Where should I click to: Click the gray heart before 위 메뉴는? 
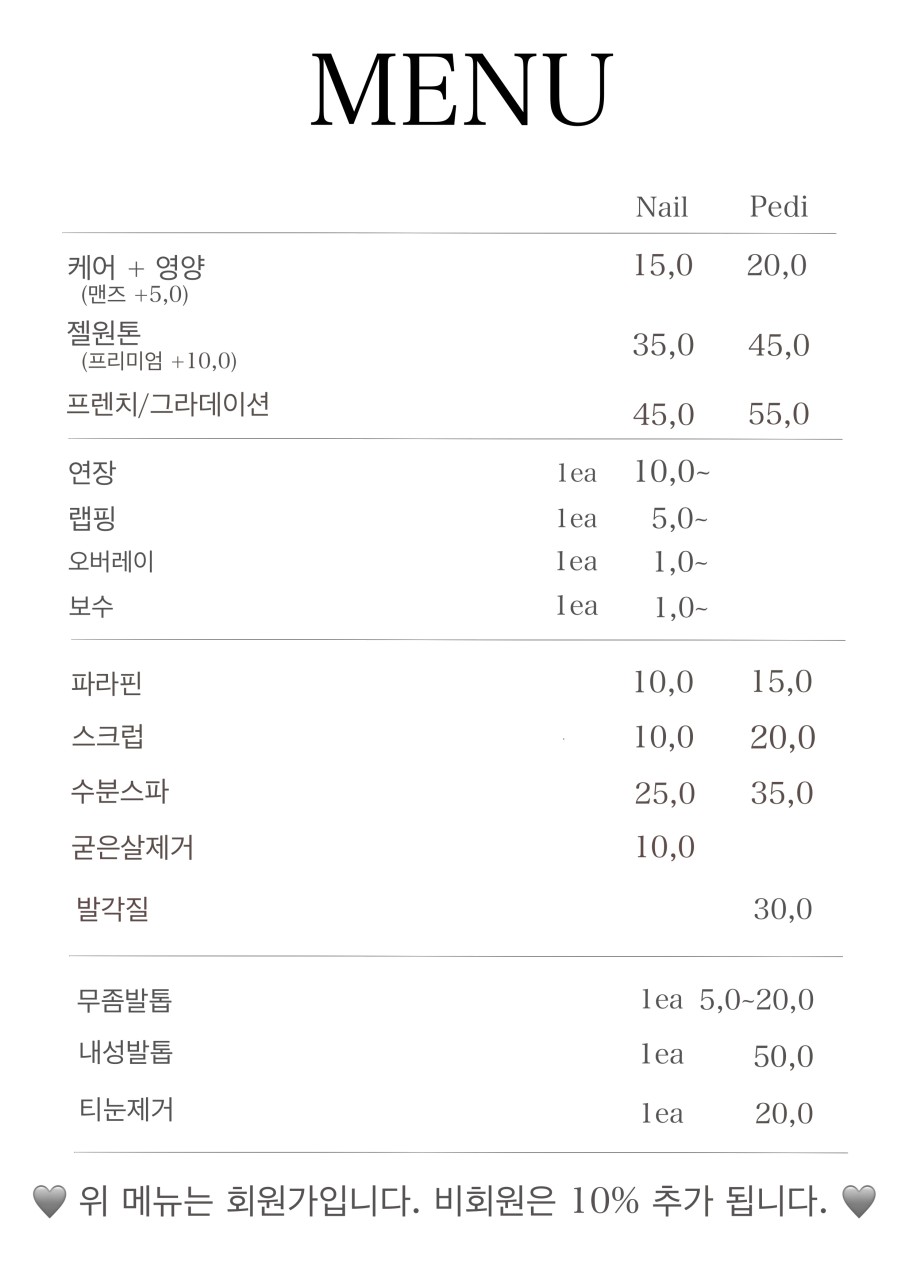(x=49, y=1200)
